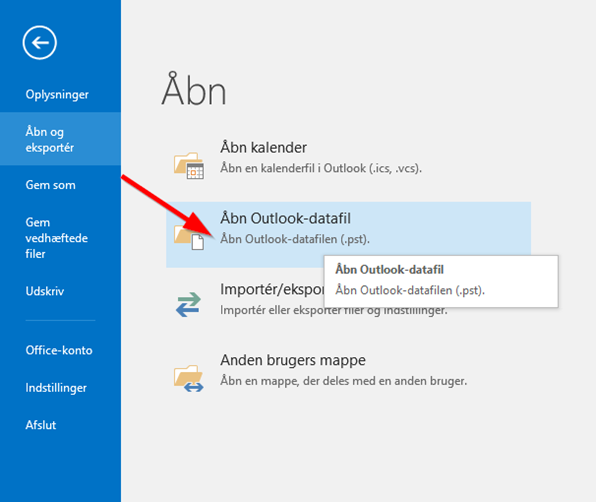
Task: Open the Oplysninger section
Action: tap(57, 94)
